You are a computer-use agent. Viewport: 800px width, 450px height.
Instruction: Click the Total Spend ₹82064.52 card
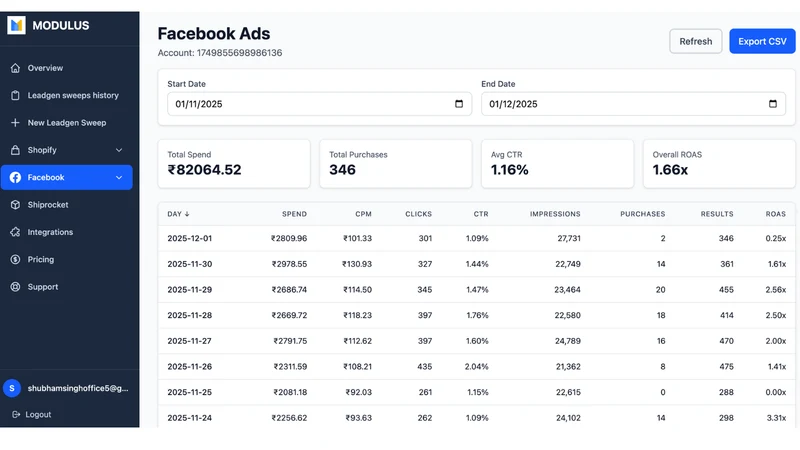coord(234,164)
